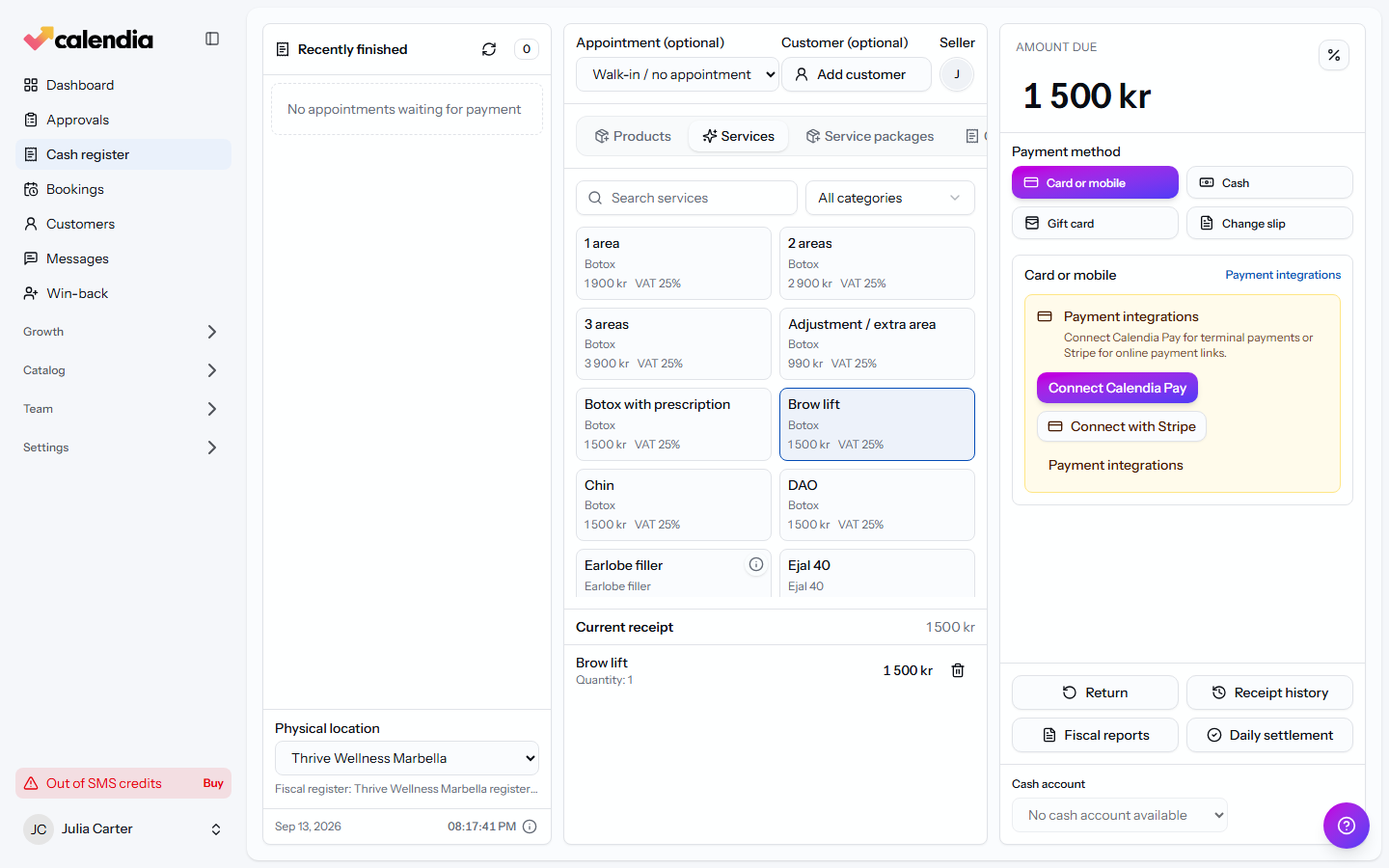Show info for Earlobe filler
The height and width of the screenshot is (868, 1389).
pyautogui.click(x=756, y=565)
